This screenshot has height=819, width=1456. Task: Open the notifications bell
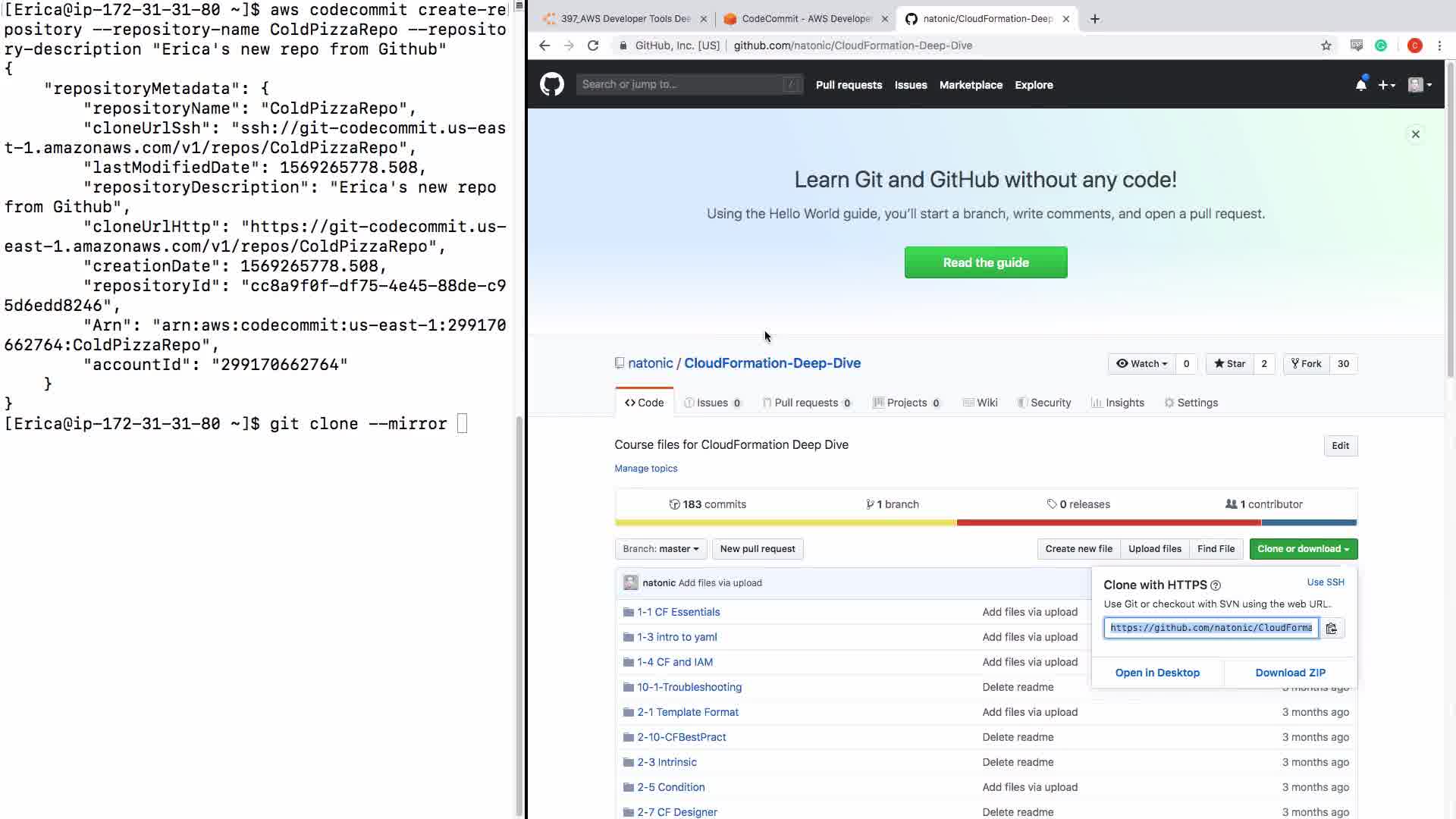click(x=1360, y=85)
